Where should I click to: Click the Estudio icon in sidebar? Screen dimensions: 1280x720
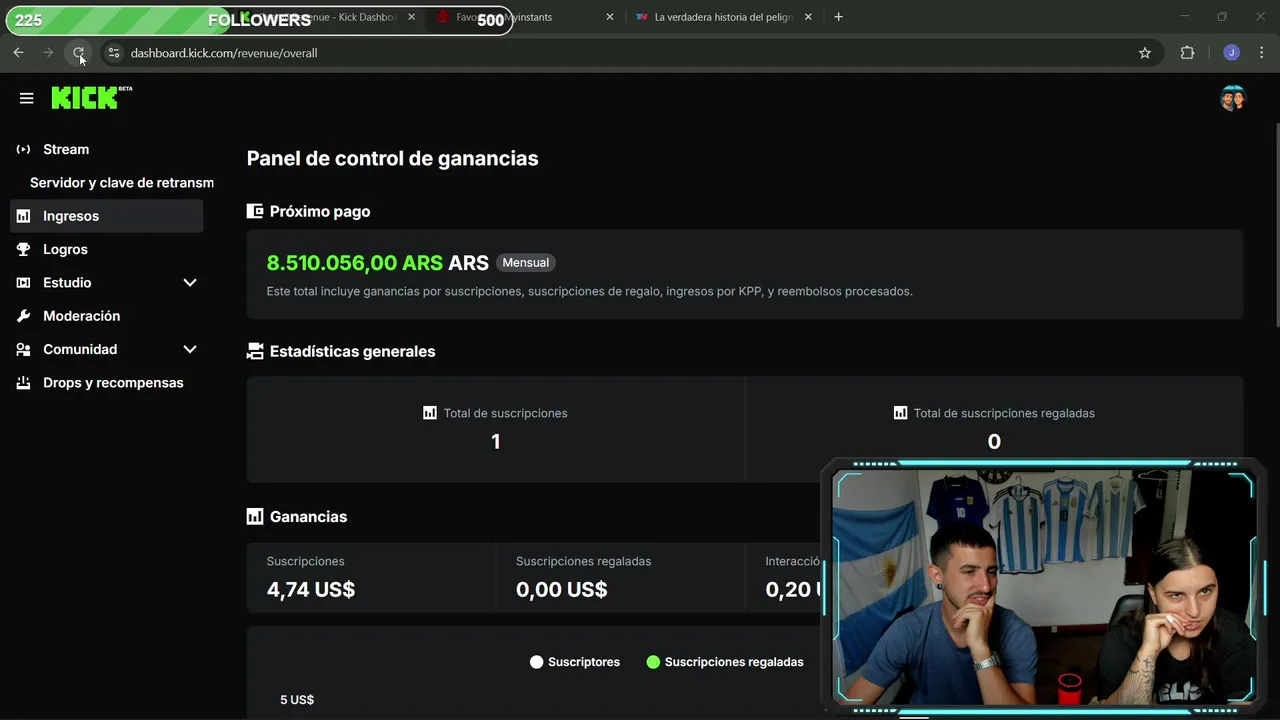click(23, 283)
